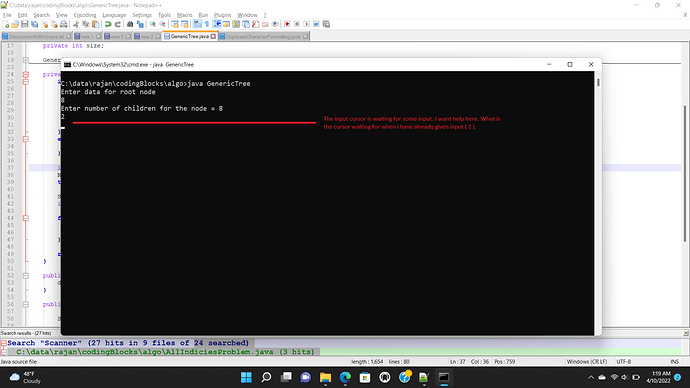Screen dimensions: 690x388
Task: Click the Save Recorded Macro icon
Action: (326, 24)
